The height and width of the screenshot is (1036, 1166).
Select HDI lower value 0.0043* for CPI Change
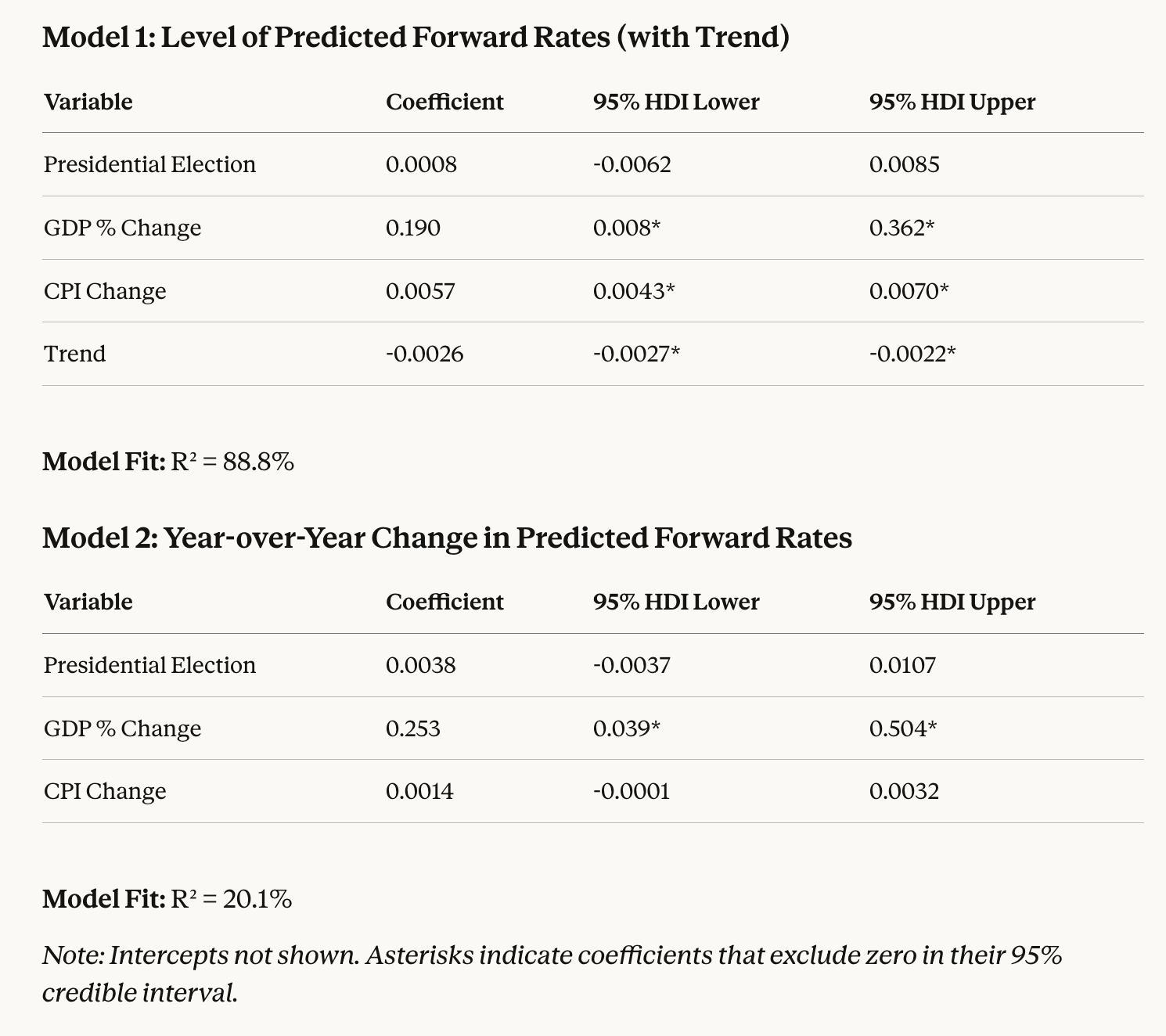[x=634, y=291]
